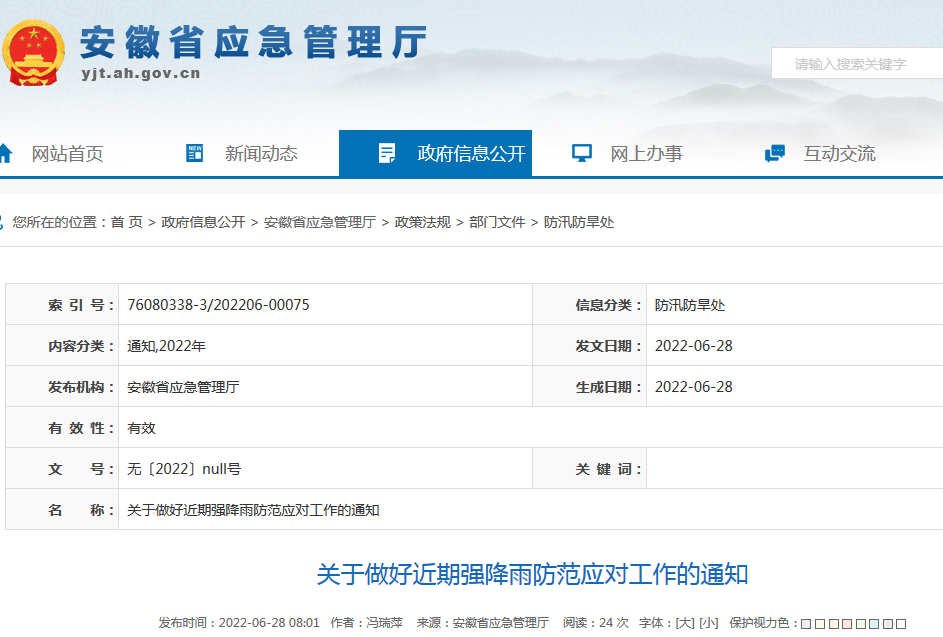Screen dimensions: 943x637
Task: Open 部门文件 in the breadcrumb
Action: point(497,223)
